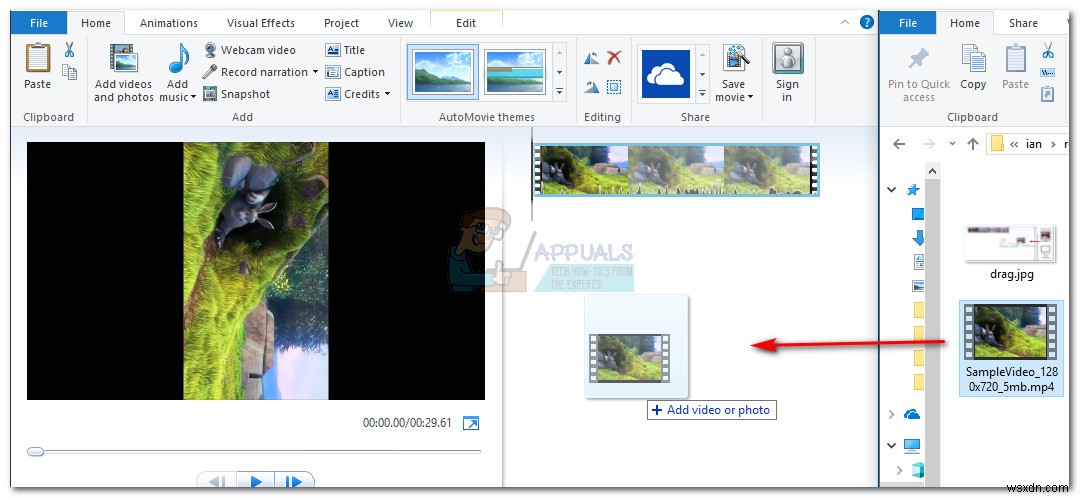The image size is (1080, 498).
Task: Expand the Share destinations gallery
Action: point(703,92)
